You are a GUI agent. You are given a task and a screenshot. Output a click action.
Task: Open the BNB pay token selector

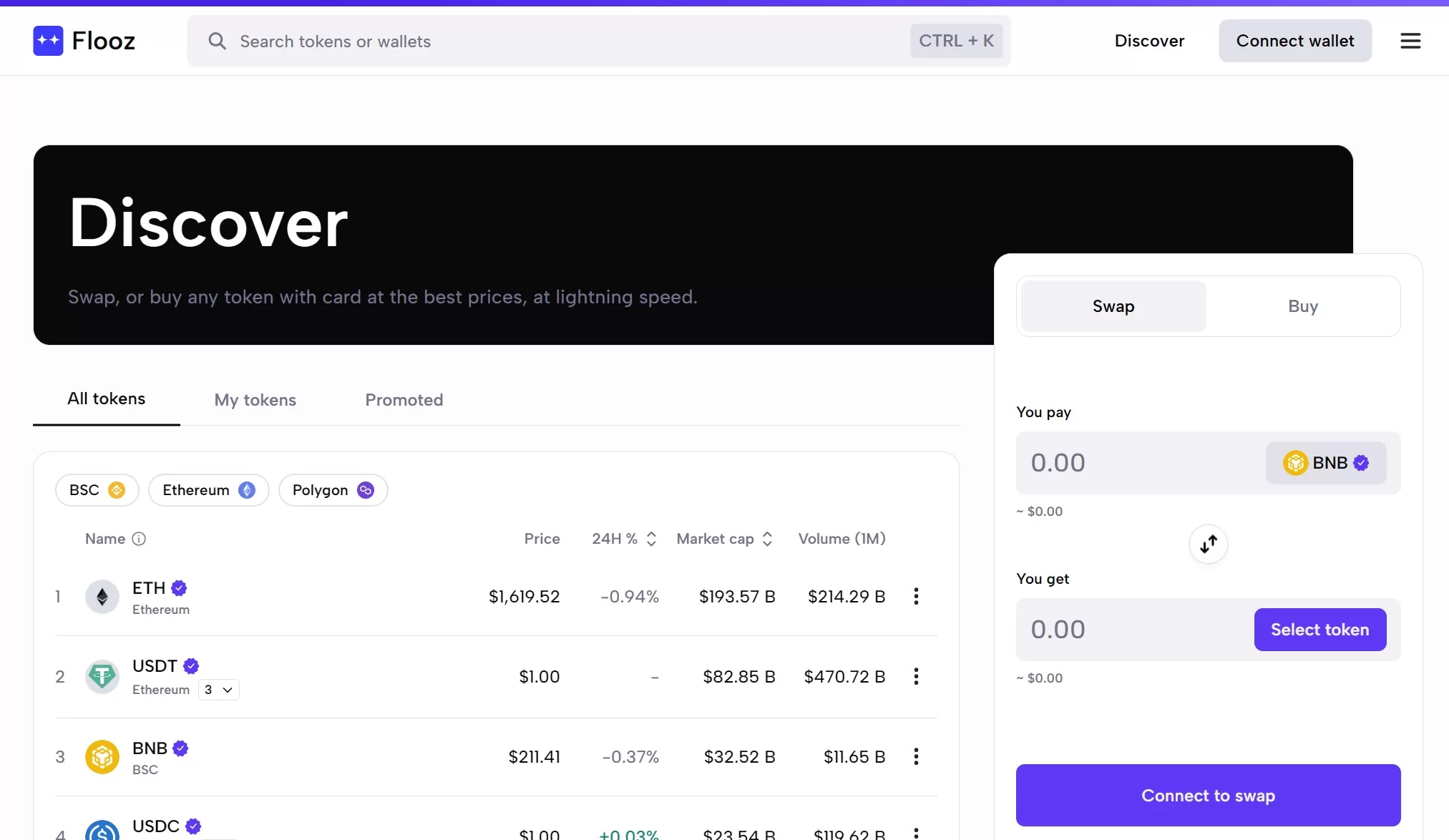tap(1326, 463)
